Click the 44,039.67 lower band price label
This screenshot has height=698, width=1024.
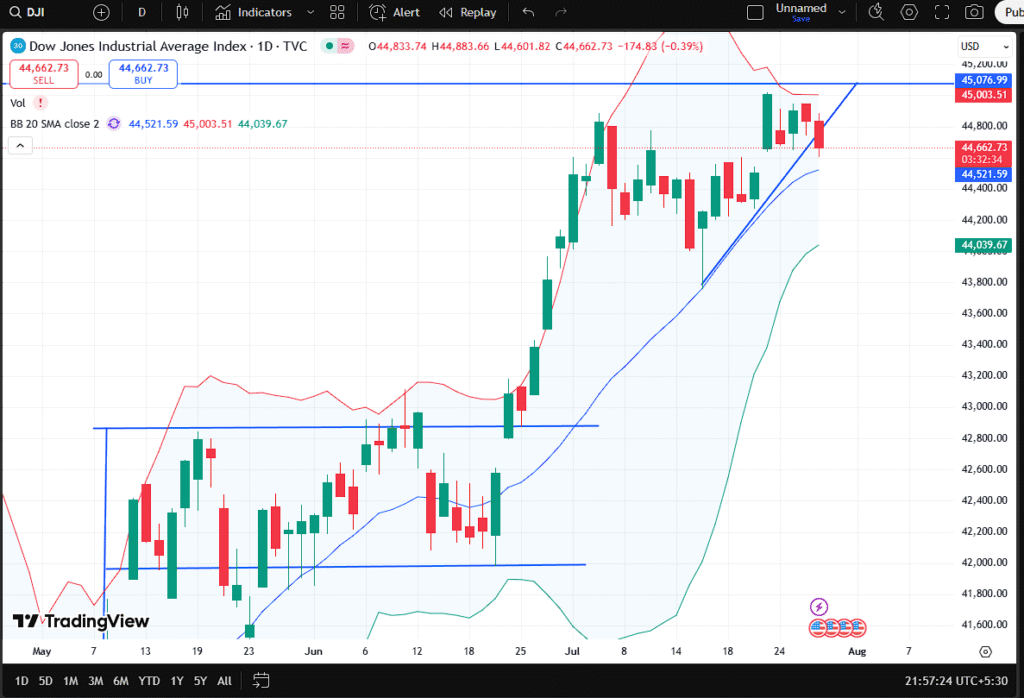pos(984,245)
